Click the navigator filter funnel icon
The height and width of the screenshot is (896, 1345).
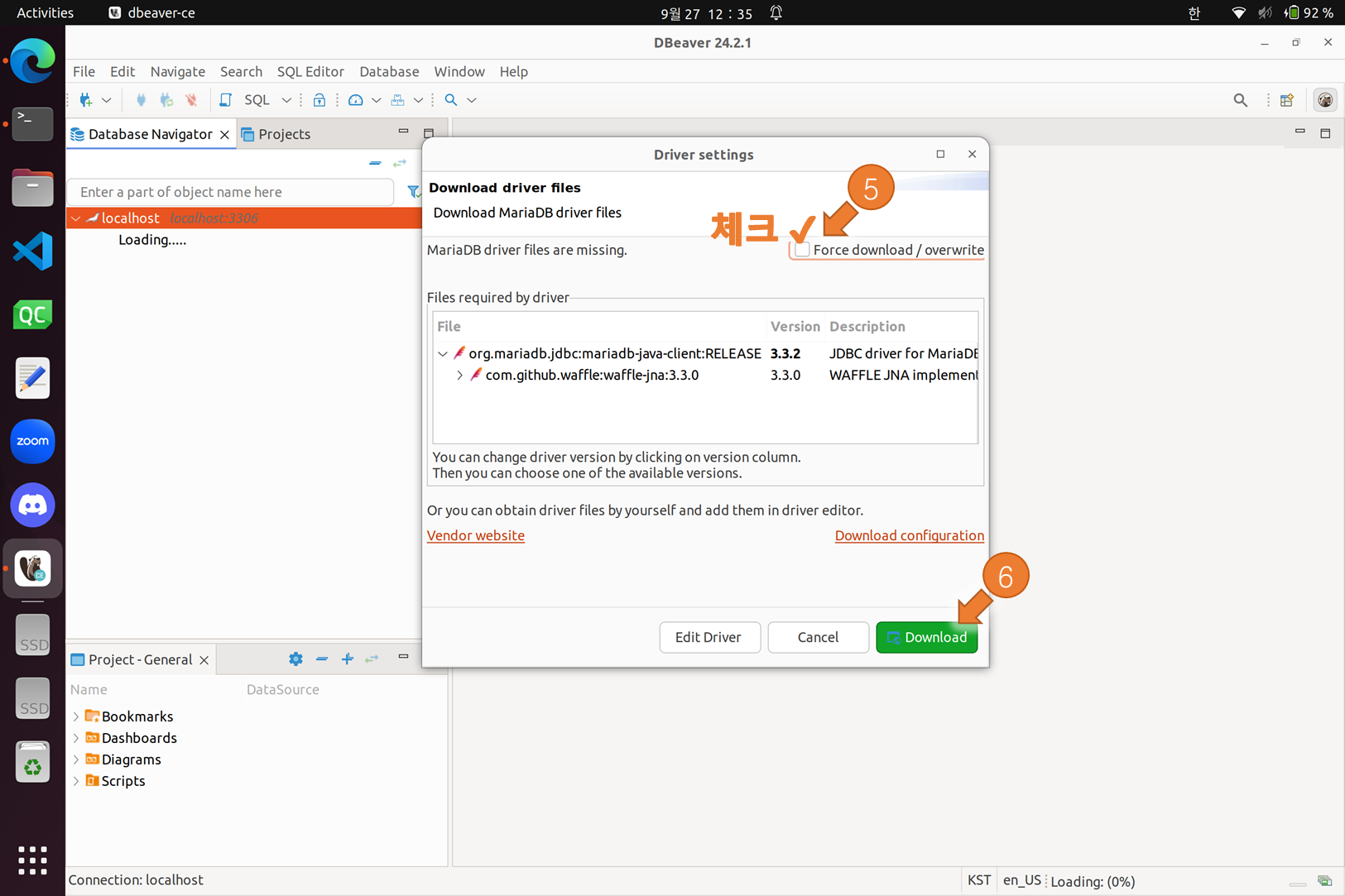coord(413,192)
